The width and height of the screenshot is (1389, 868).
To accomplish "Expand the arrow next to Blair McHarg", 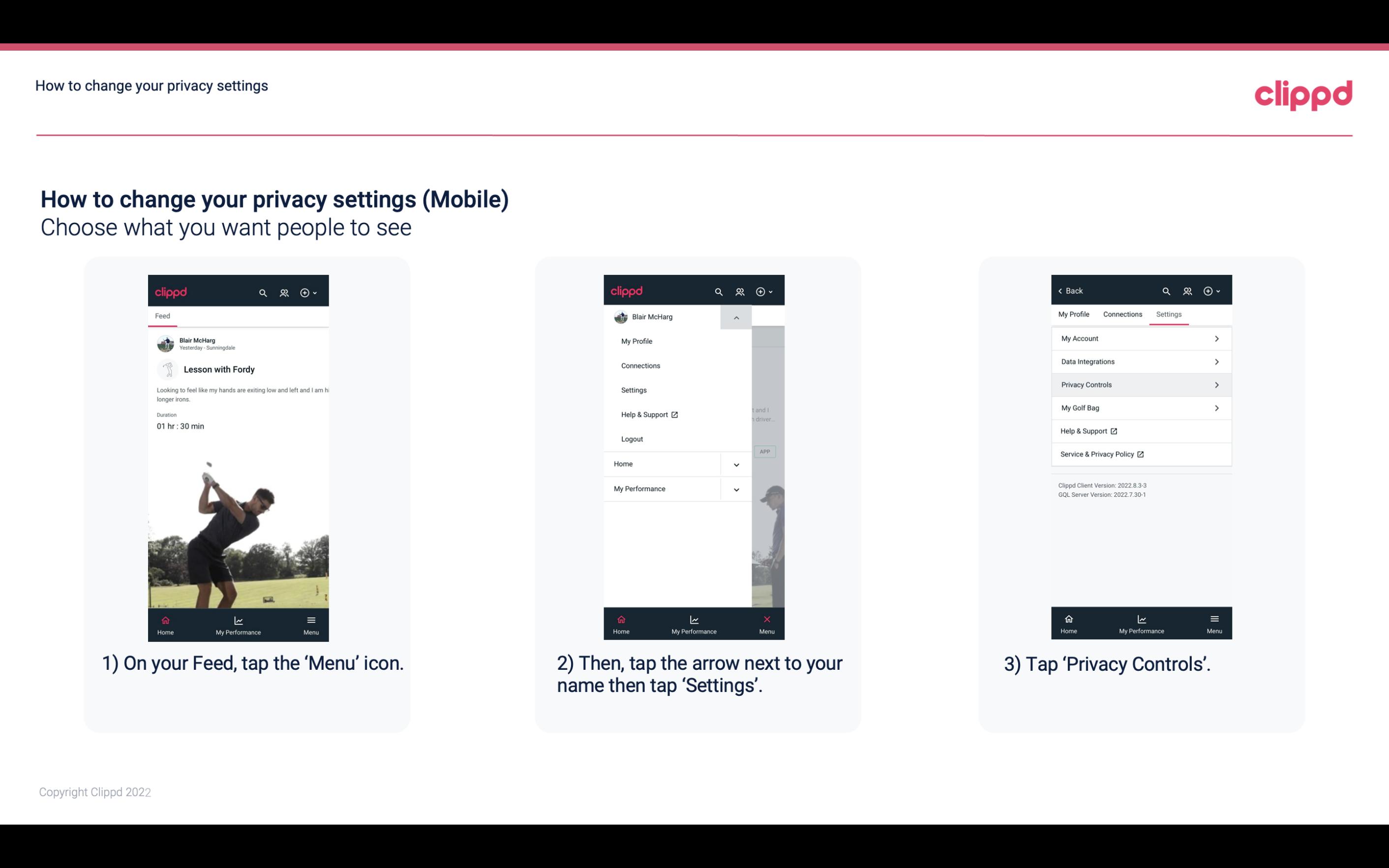I will [737, 317].
